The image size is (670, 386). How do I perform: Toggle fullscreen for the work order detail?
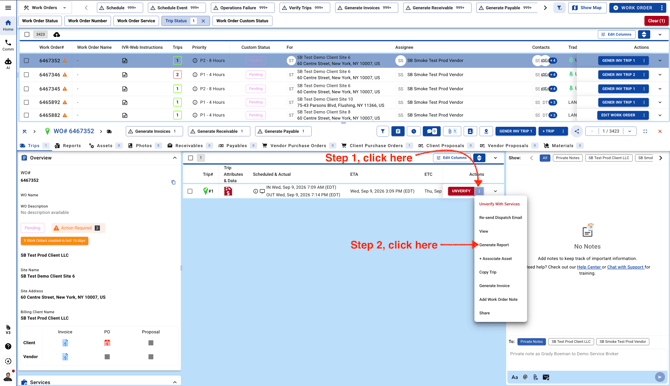(x=645, y=131)
